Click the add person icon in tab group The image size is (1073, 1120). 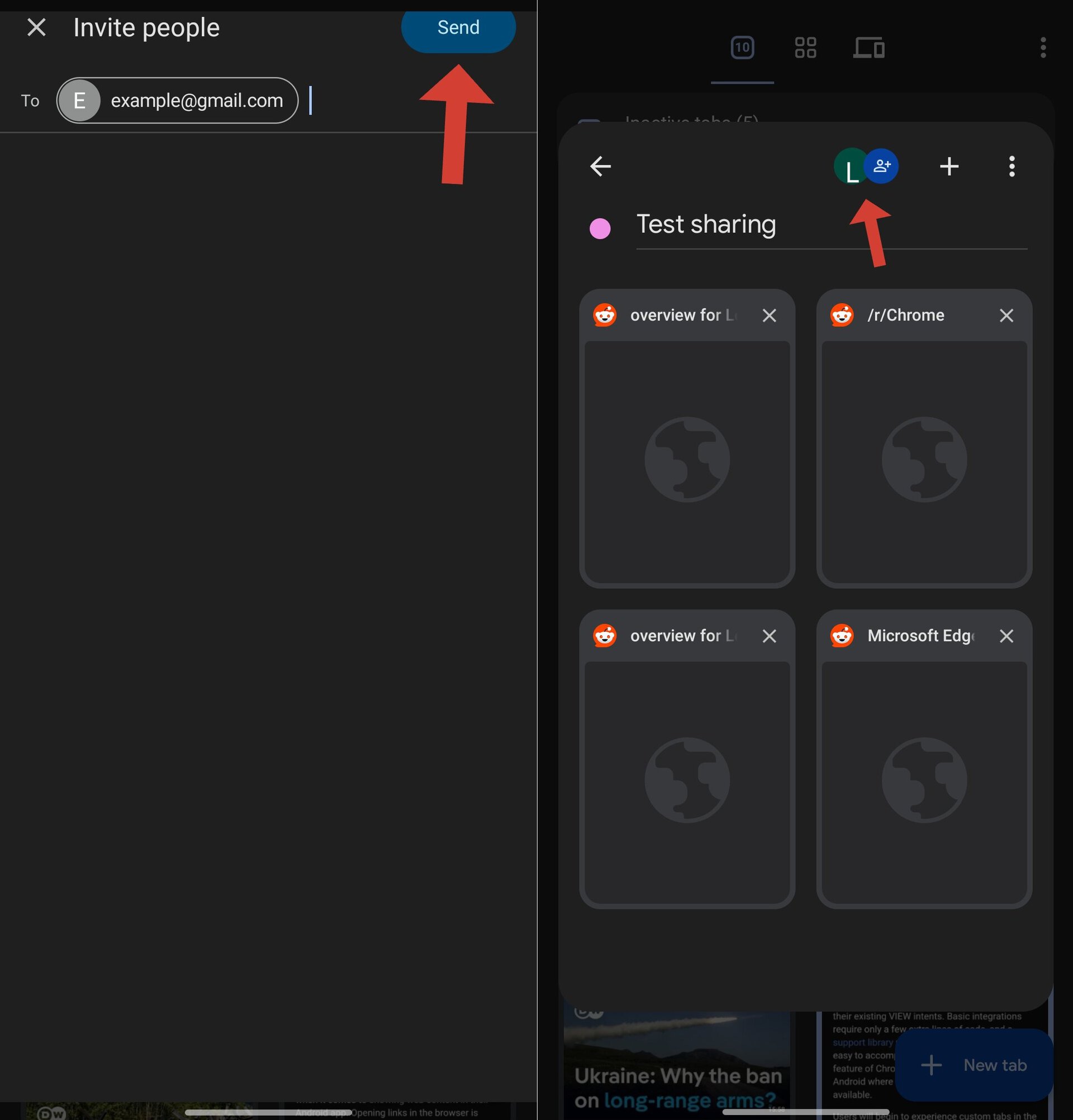coord(880,165)
